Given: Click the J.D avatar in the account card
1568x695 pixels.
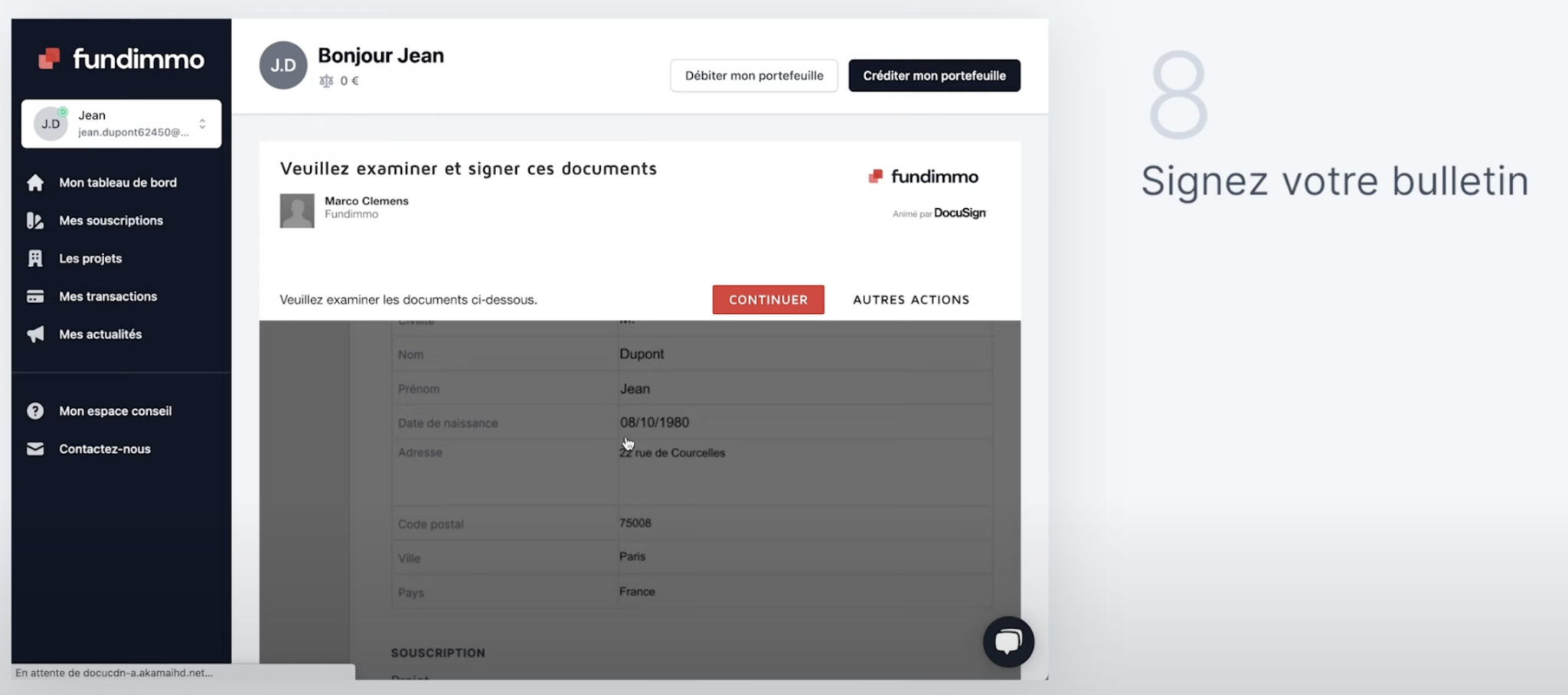Looking at the screenshot, I should 51,123.
